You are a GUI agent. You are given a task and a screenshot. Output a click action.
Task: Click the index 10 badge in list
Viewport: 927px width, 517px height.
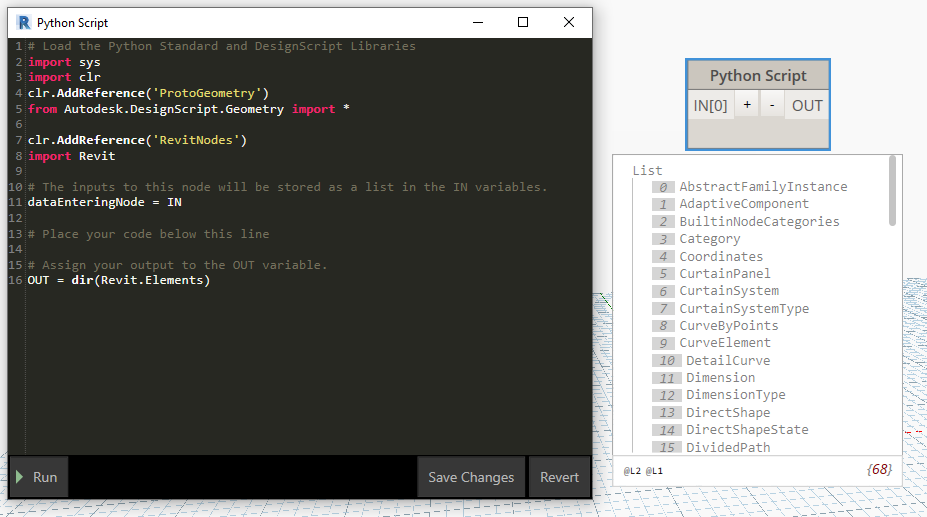point(666,361)
